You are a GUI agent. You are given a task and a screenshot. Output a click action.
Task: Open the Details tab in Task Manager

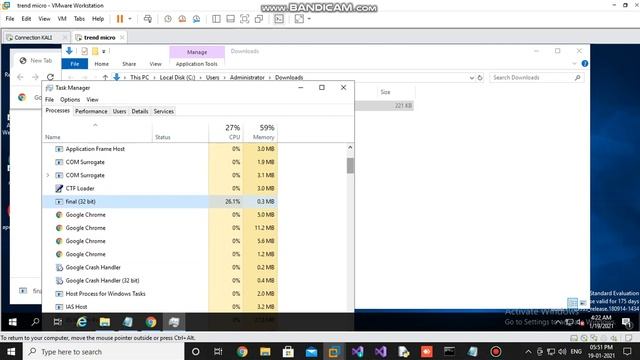coord(140,111)
